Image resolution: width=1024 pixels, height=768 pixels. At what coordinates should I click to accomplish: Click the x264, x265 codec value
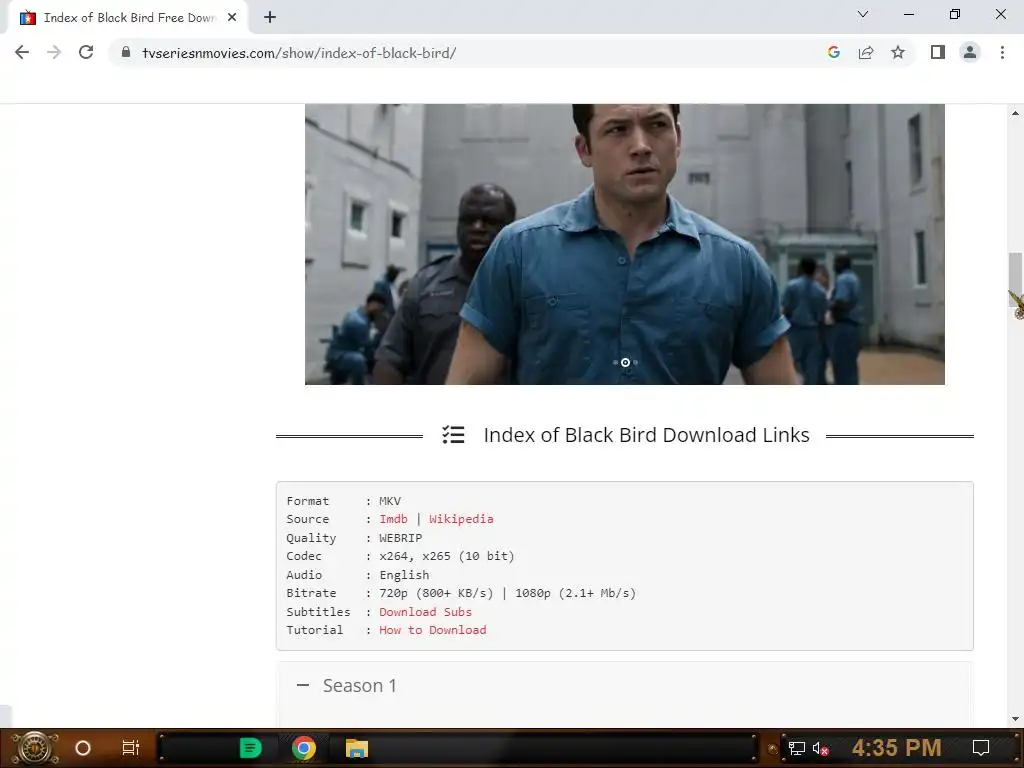447,556
